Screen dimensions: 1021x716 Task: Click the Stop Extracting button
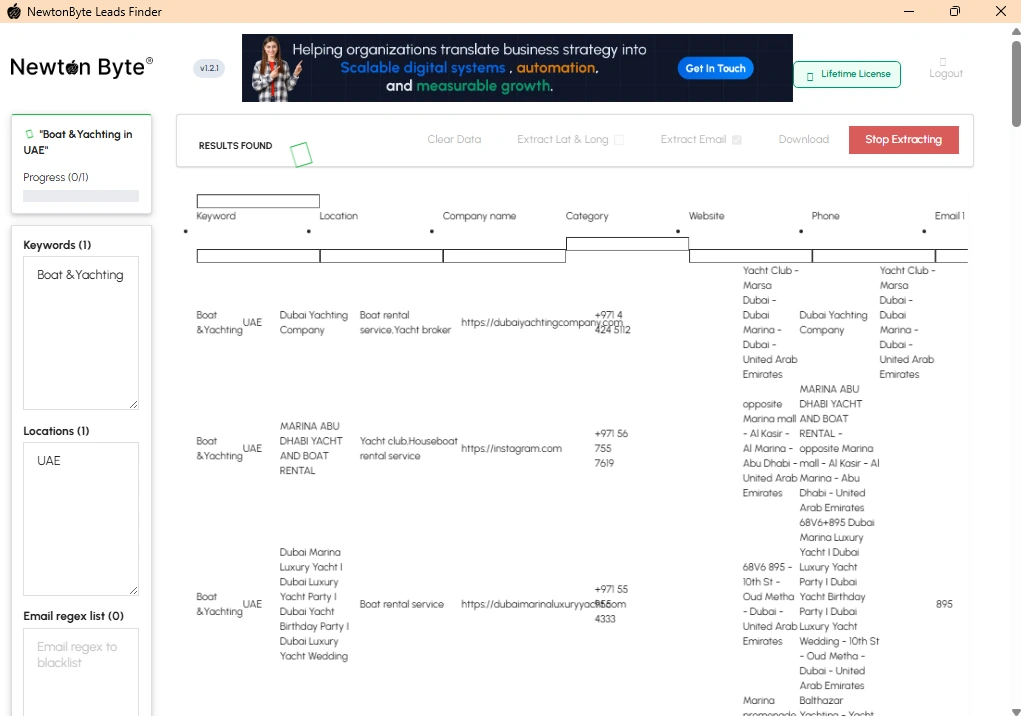(903, 140)
